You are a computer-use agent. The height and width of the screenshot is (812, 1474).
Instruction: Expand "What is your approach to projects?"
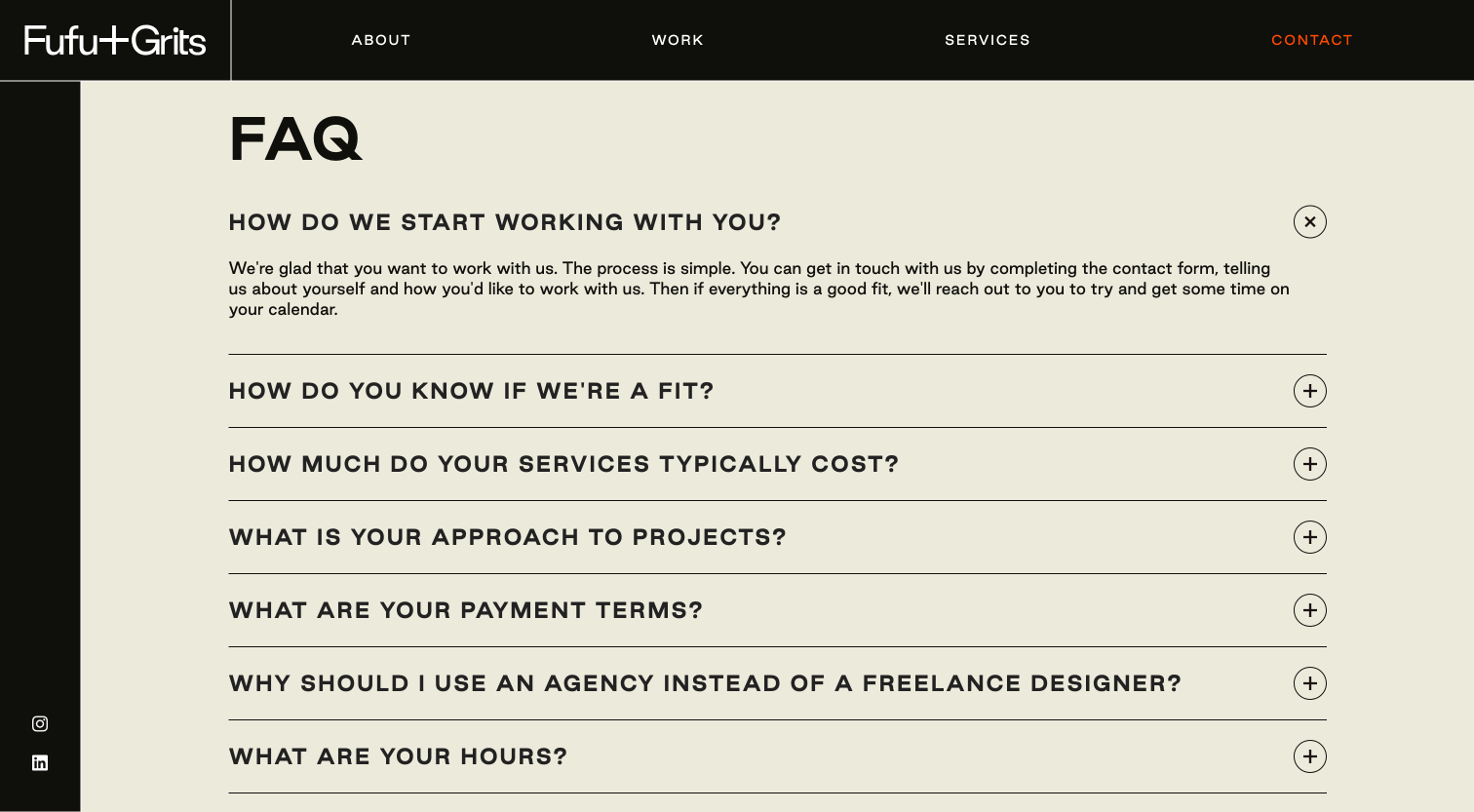507,537
